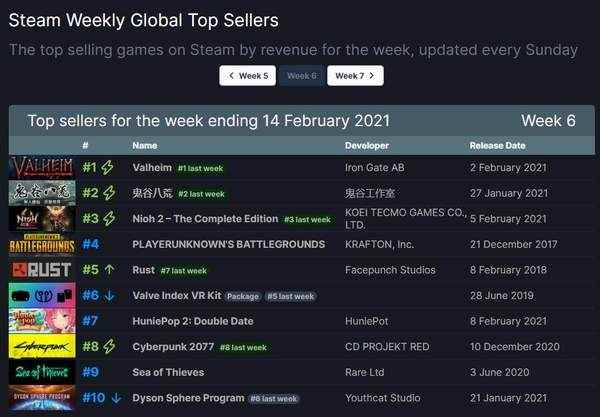Go to the Week 5 page

(x=248, y=76)
